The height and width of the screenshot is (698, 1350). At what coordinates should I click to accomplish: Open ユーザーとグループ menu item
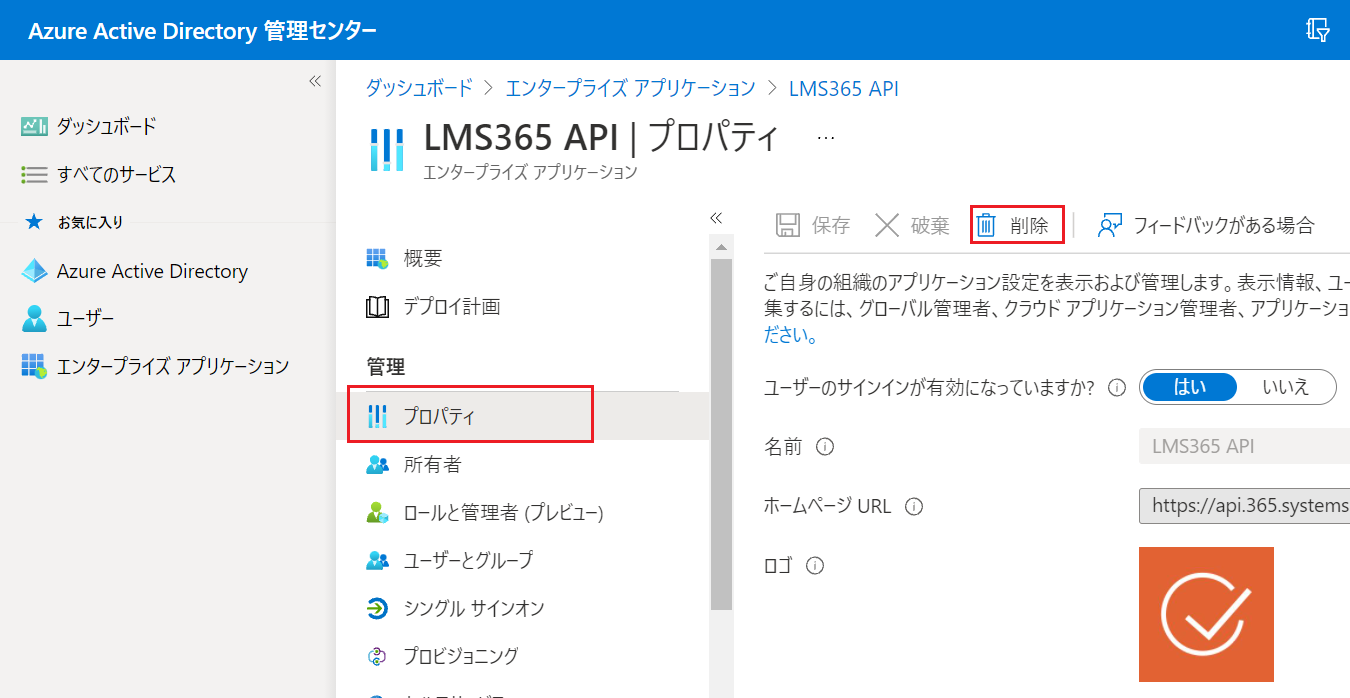point(468,560)
